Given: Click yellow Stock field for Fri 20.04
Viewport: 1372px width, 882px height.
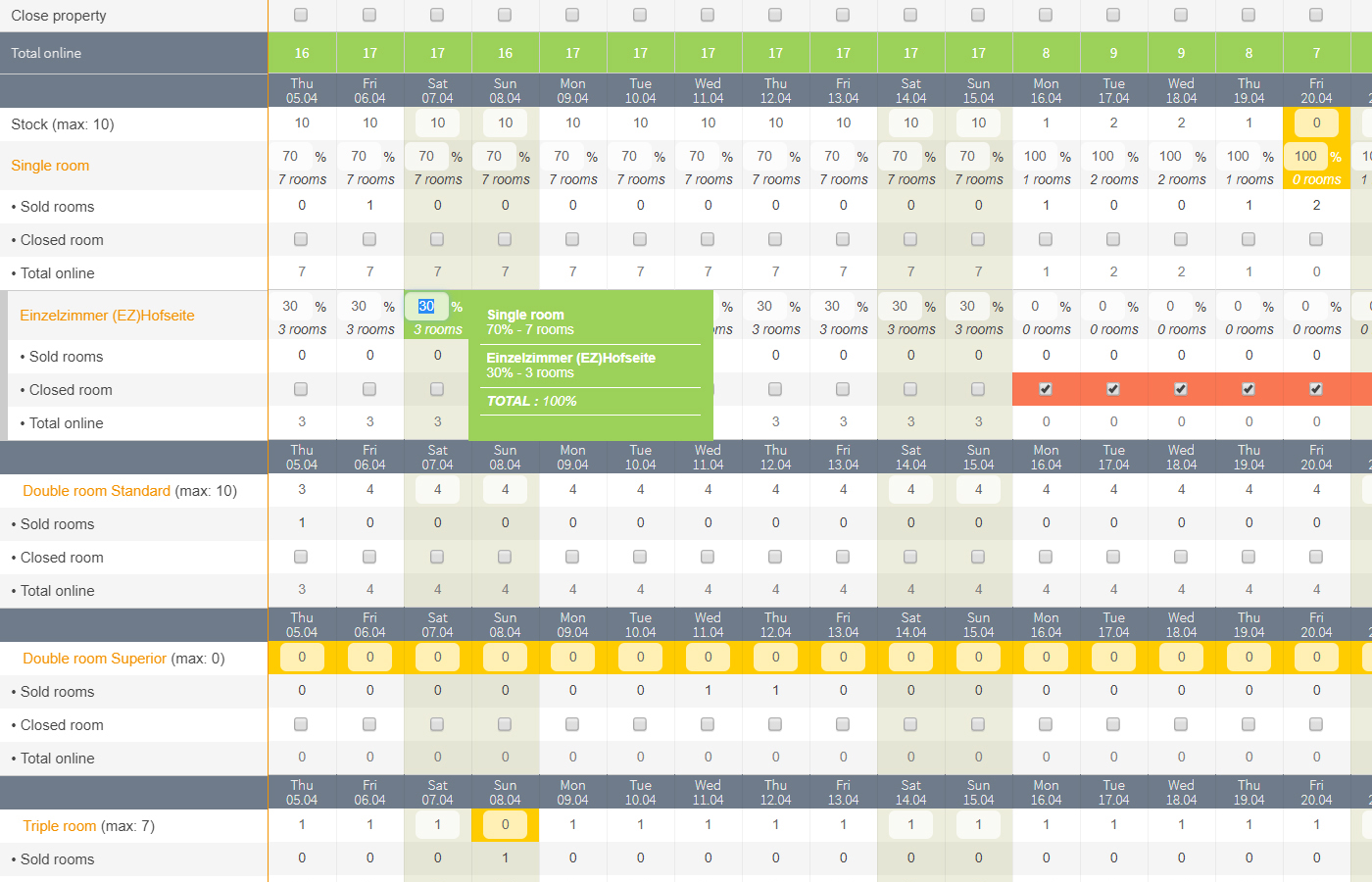Looking at the screenshot, I should (1316, 123).
